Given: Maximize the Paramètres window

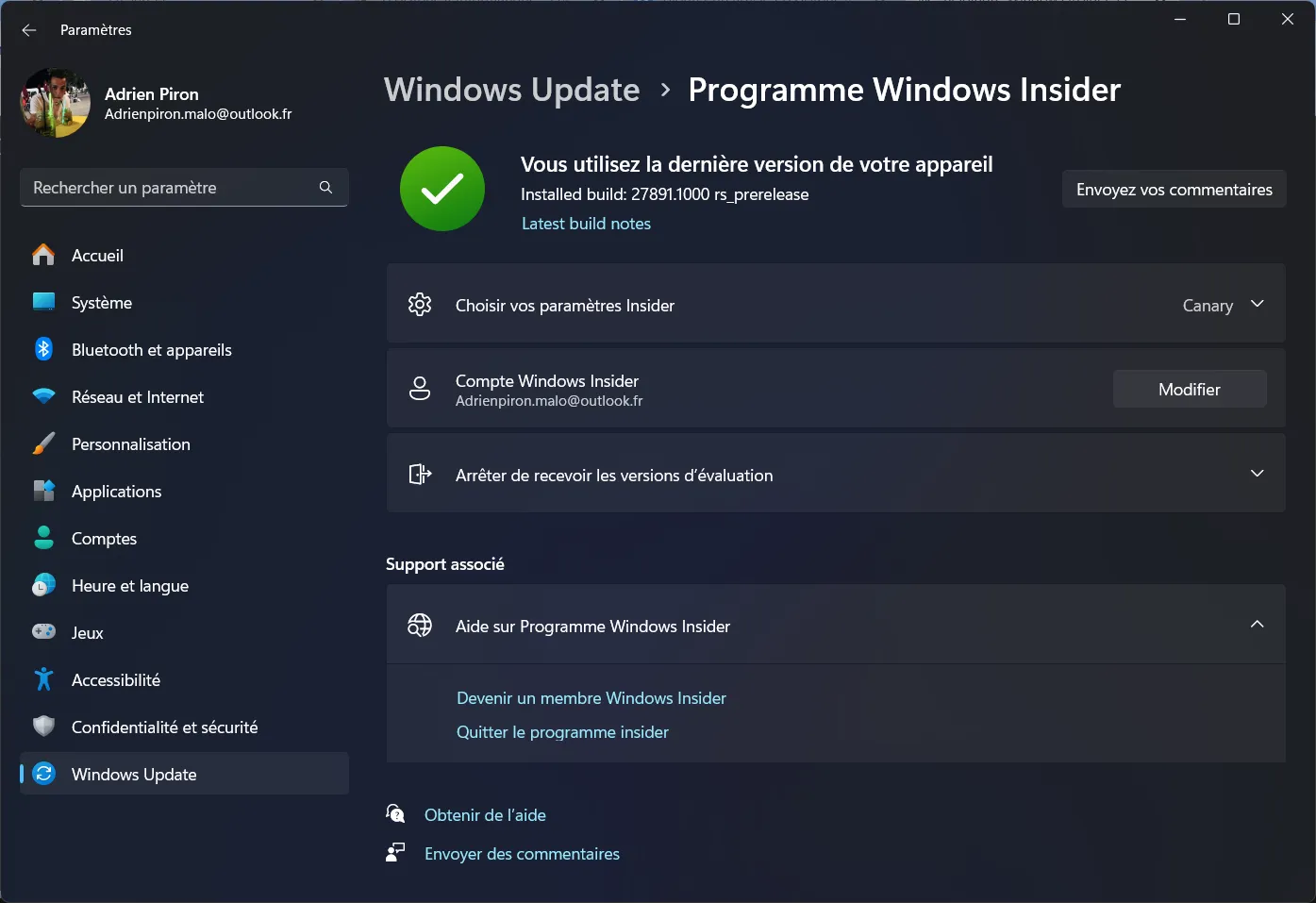Looking at the screenshot, I should pos(1233,19).
